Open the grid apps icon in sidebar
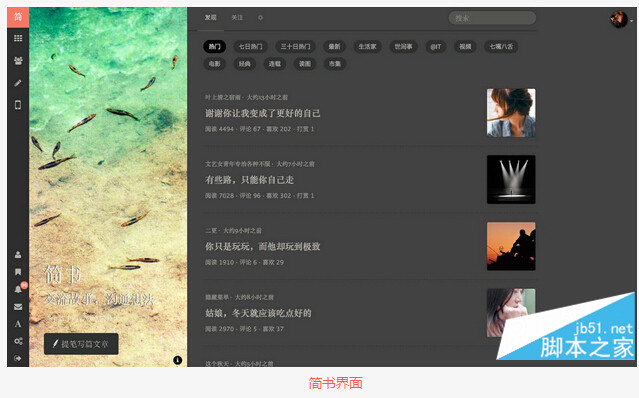This screenshot has height=398, width=639. (18, 38)
